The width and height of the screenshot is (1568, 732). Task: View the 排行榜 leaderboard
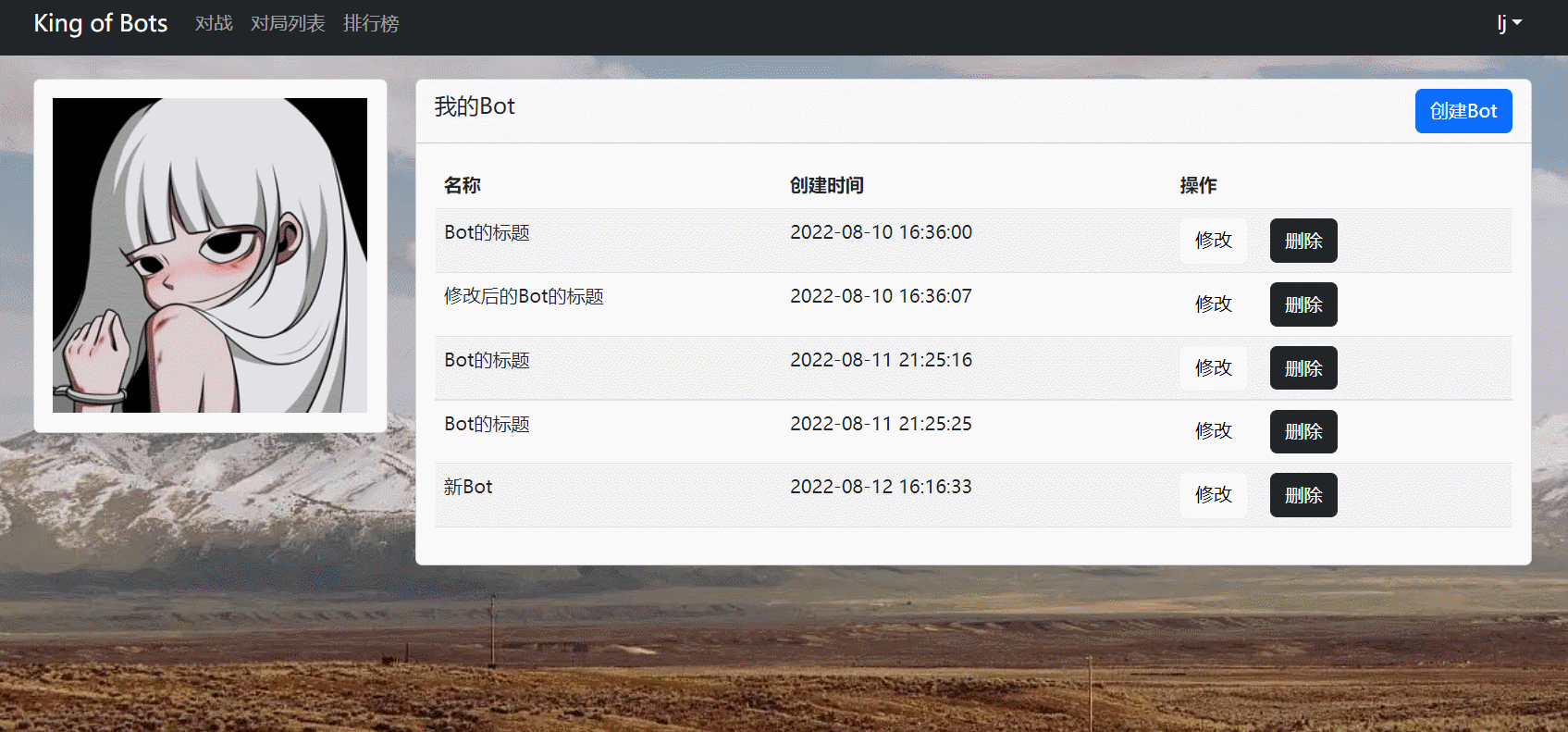pos(371,23)
